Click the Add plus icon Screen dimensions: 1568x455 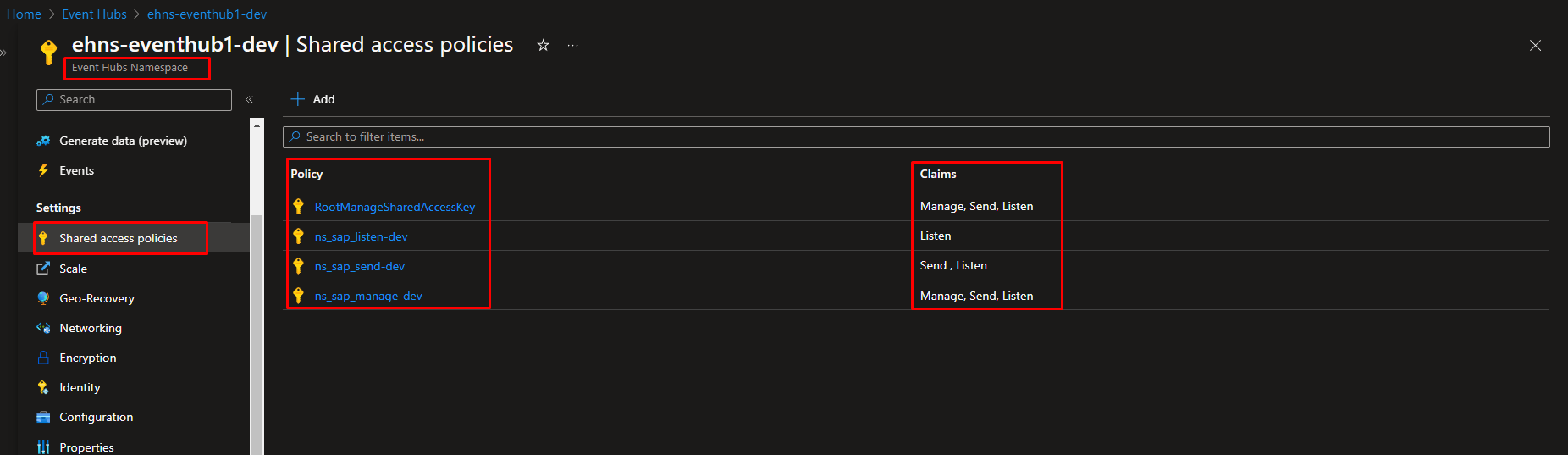pos(298,99)
